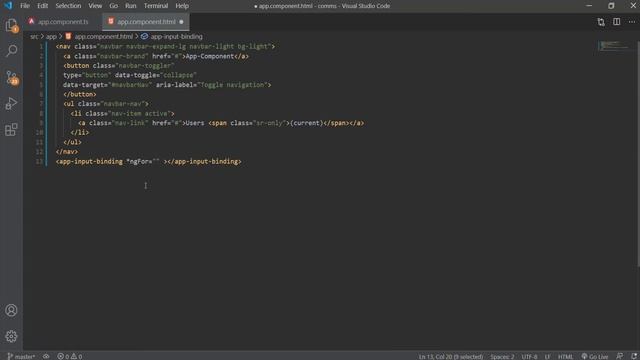The height and width of the screenshot is (360, 640).
Task: Click the li class nav-item active line
Action: tap(122, 113)
